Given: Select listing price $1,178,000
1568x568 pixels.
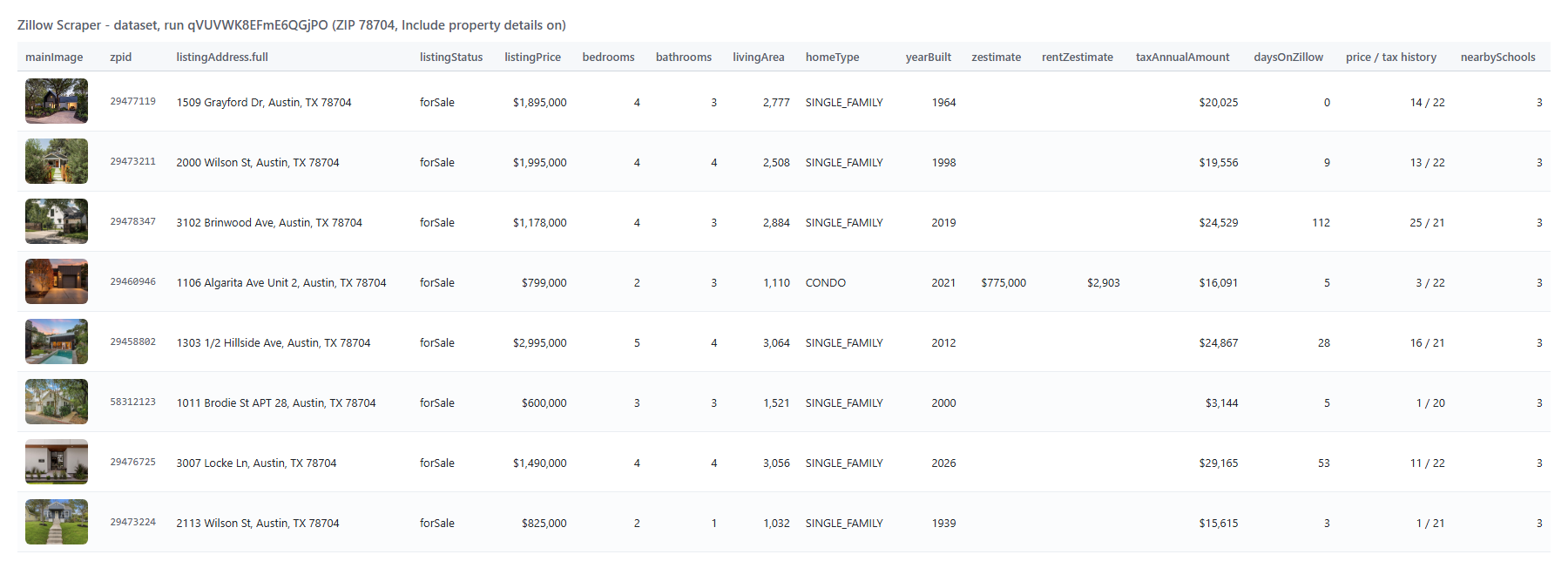Looking at the screenshot, I should [x=539, y=223].
